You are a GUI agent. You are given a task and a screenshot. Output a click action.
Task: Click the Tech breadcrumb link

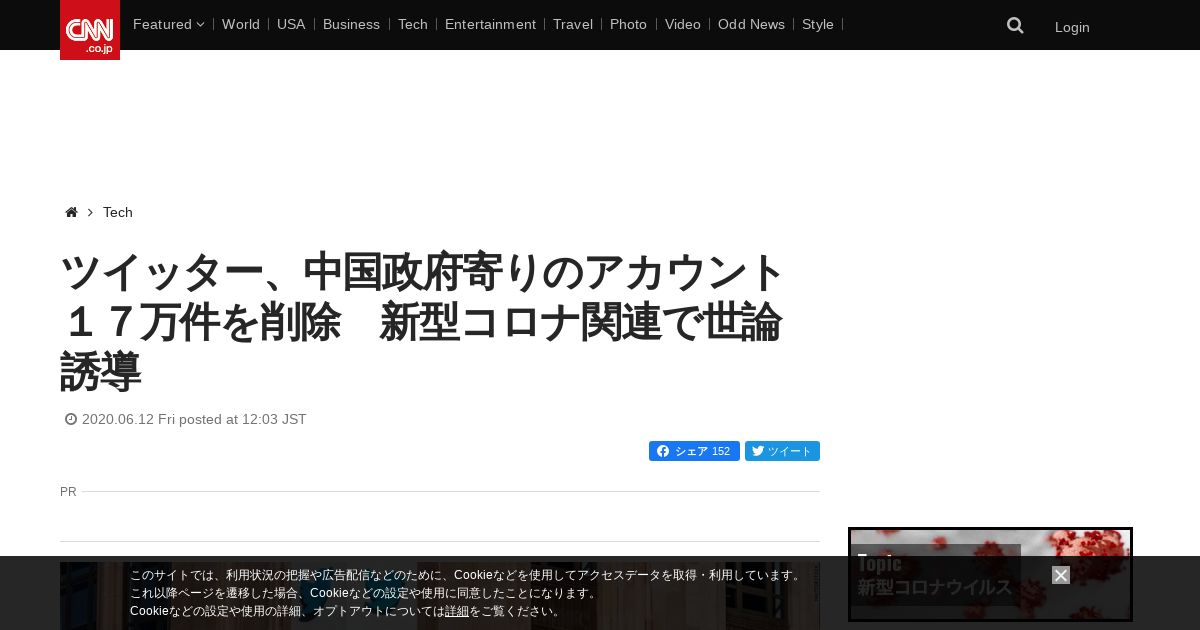pyautogui.click(x=118, y=212)
